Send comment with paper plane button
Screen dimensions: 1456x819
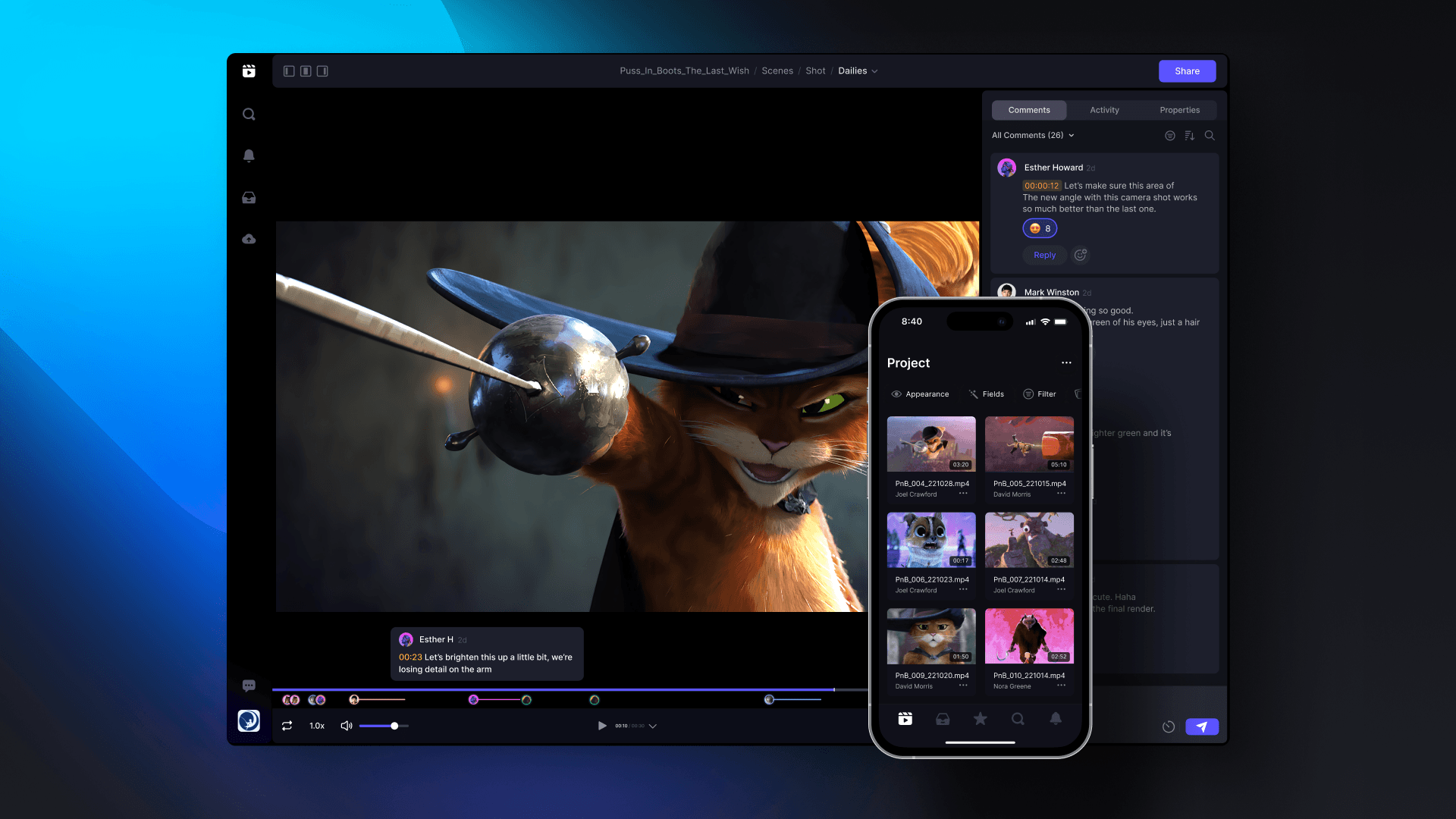pyautogui.click(x=1202, y=726)
